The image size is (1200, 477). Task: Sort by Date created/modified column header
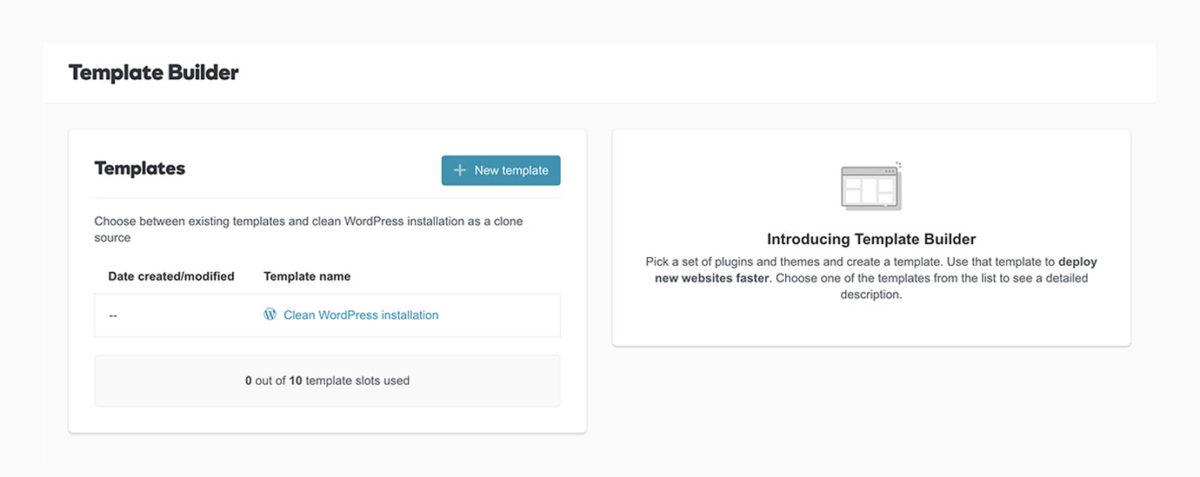(171, 276)
